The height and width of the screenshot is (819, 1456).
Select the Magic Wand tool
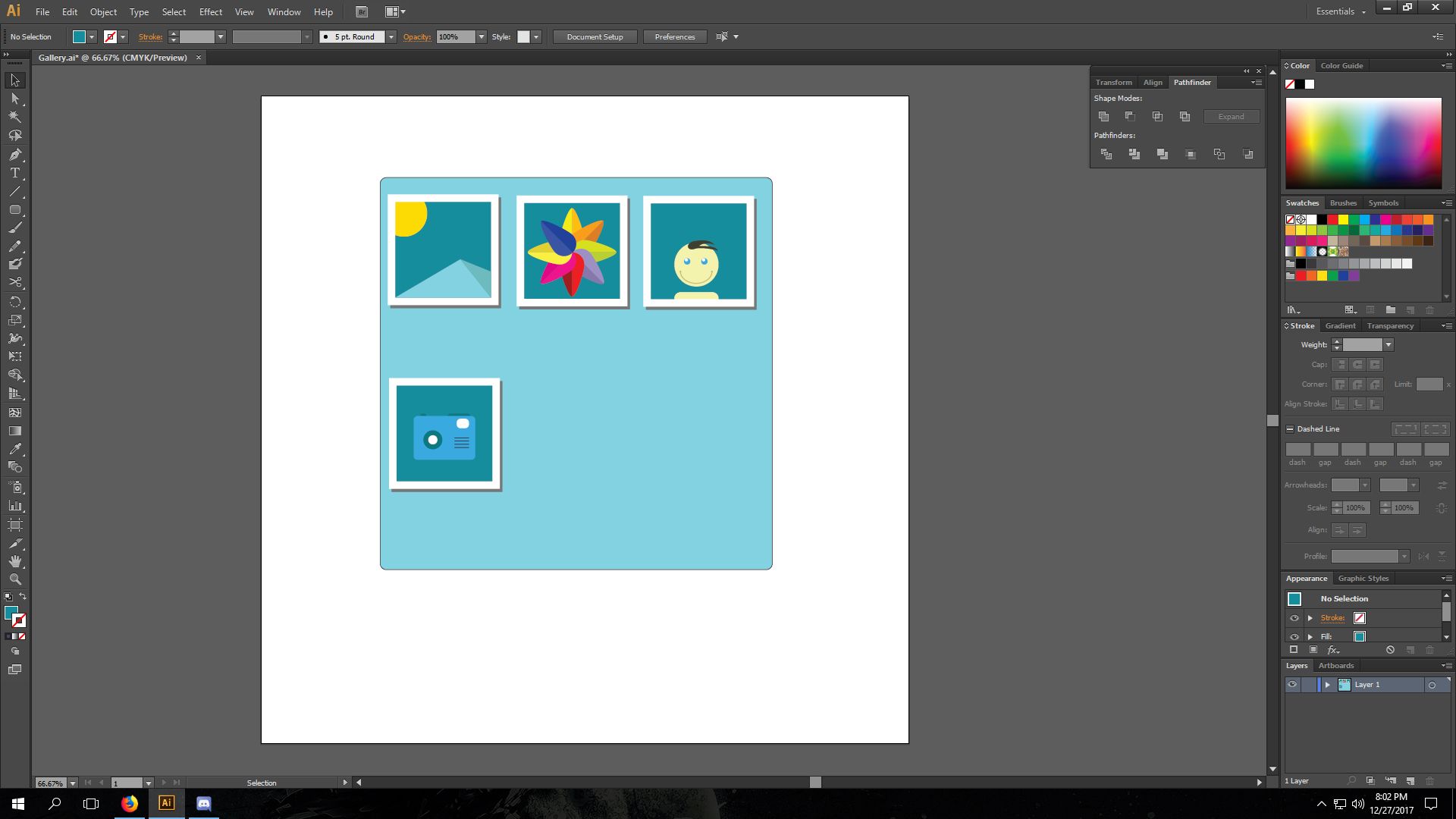(14, 117)
